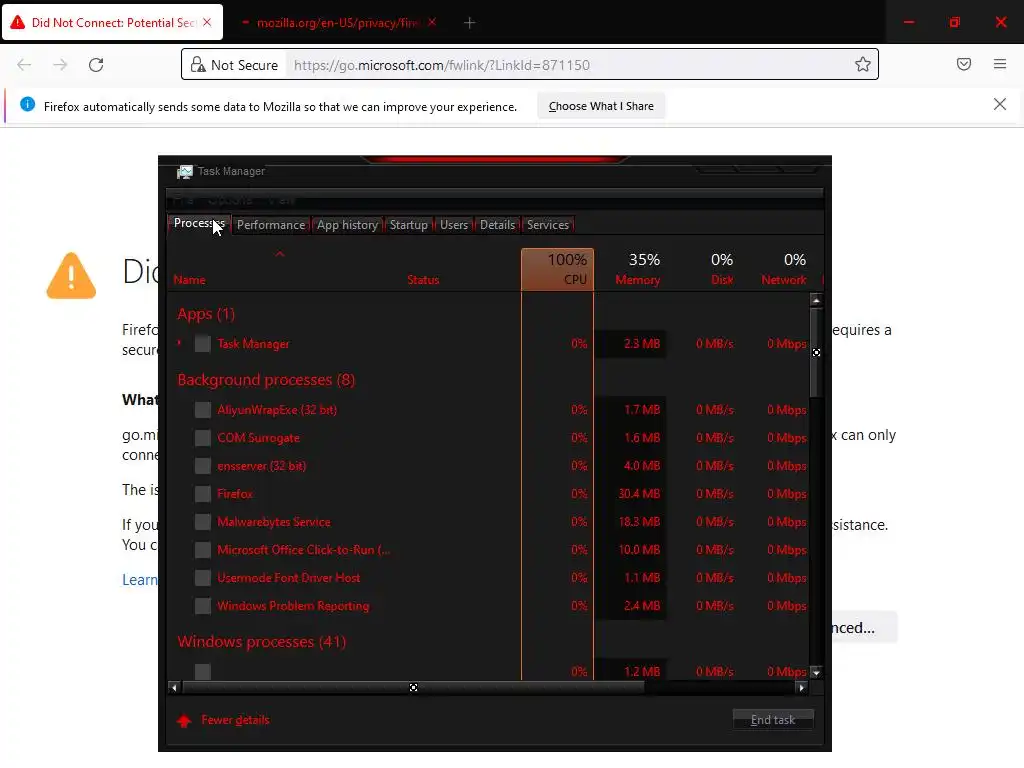This screenshot has height=768, width=1024.
Task: Select the 'Windows Problem Reporting' process row
Action: pos(488,605)
